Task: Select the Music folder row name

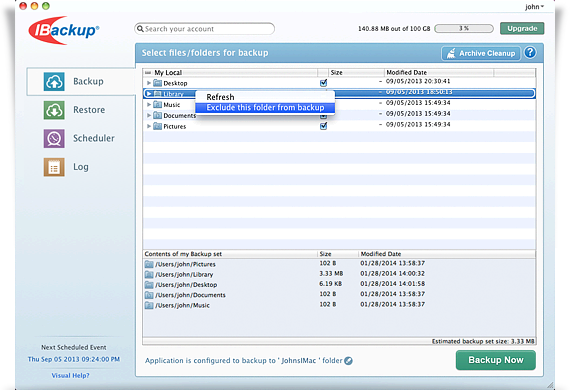Action: (172, 105)
